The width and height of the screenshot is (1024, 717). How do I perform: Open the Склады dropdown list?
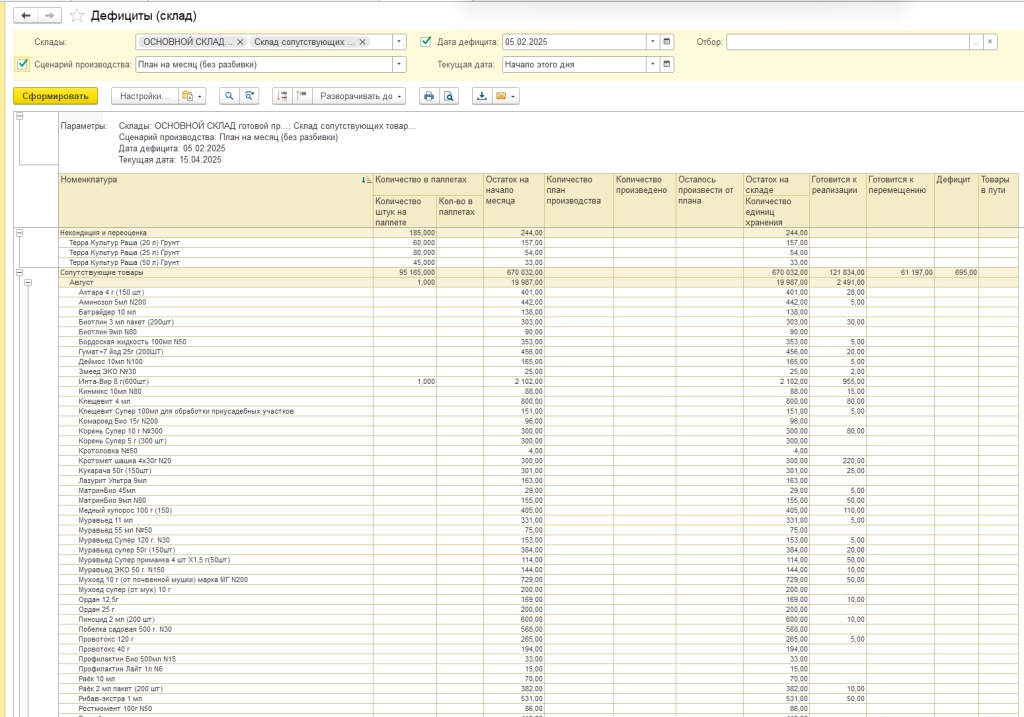pos(400,42)
